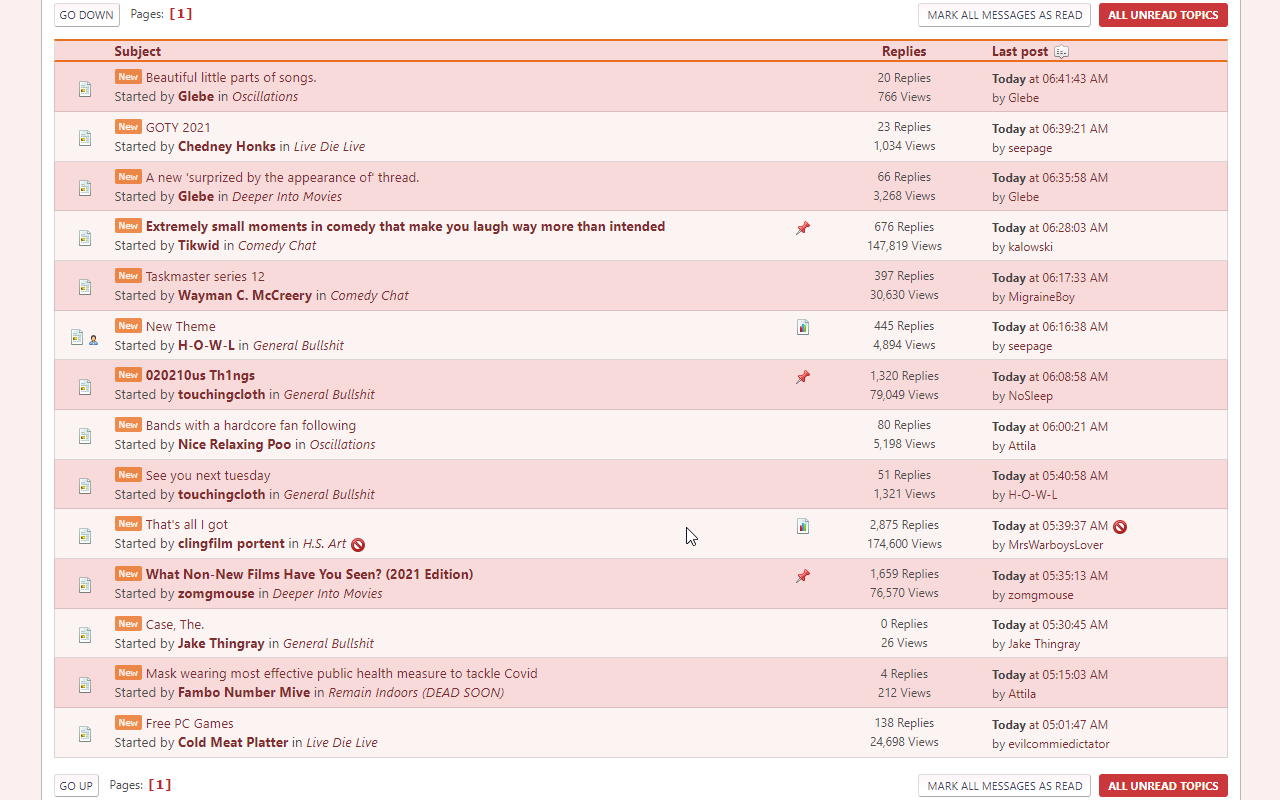Open See you next tuesday thread

coord(208,476)
